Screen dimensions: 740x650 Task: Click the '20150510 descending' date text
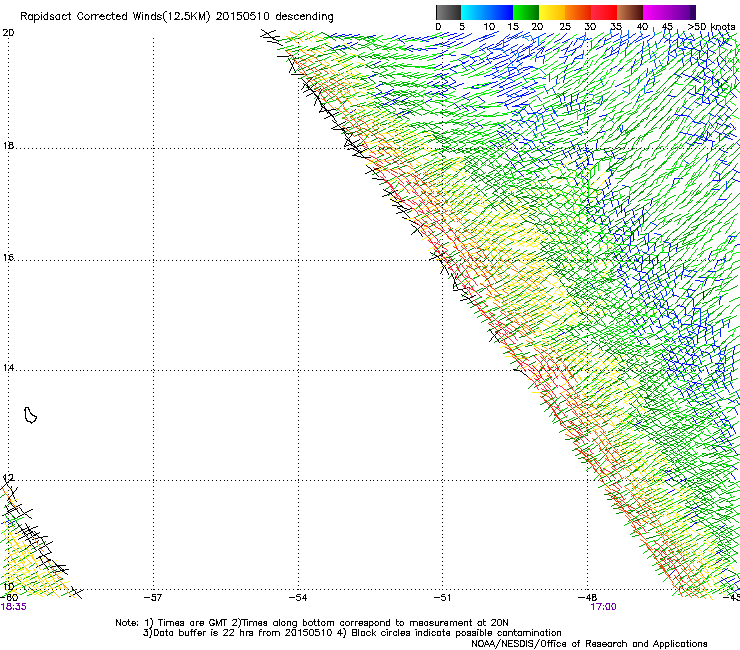pyautogui.click(x=275, y=16)
